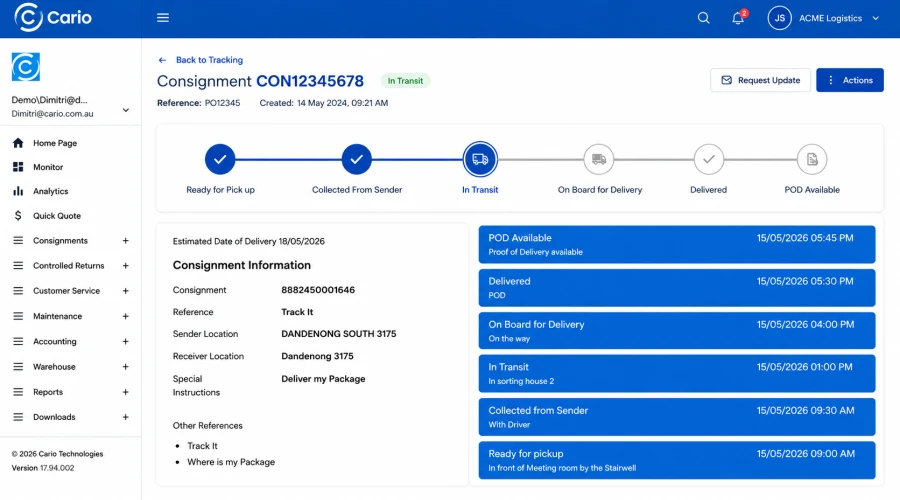Viewport: 900px width, 500px height.
Task: Click the JS user avatar
Action: (779, 18)
